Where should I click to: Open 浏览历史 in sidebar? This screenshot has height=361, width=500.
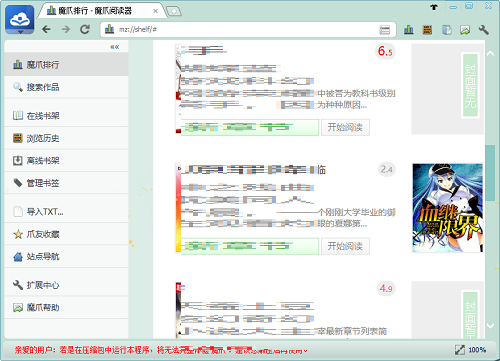coord(66,138)
